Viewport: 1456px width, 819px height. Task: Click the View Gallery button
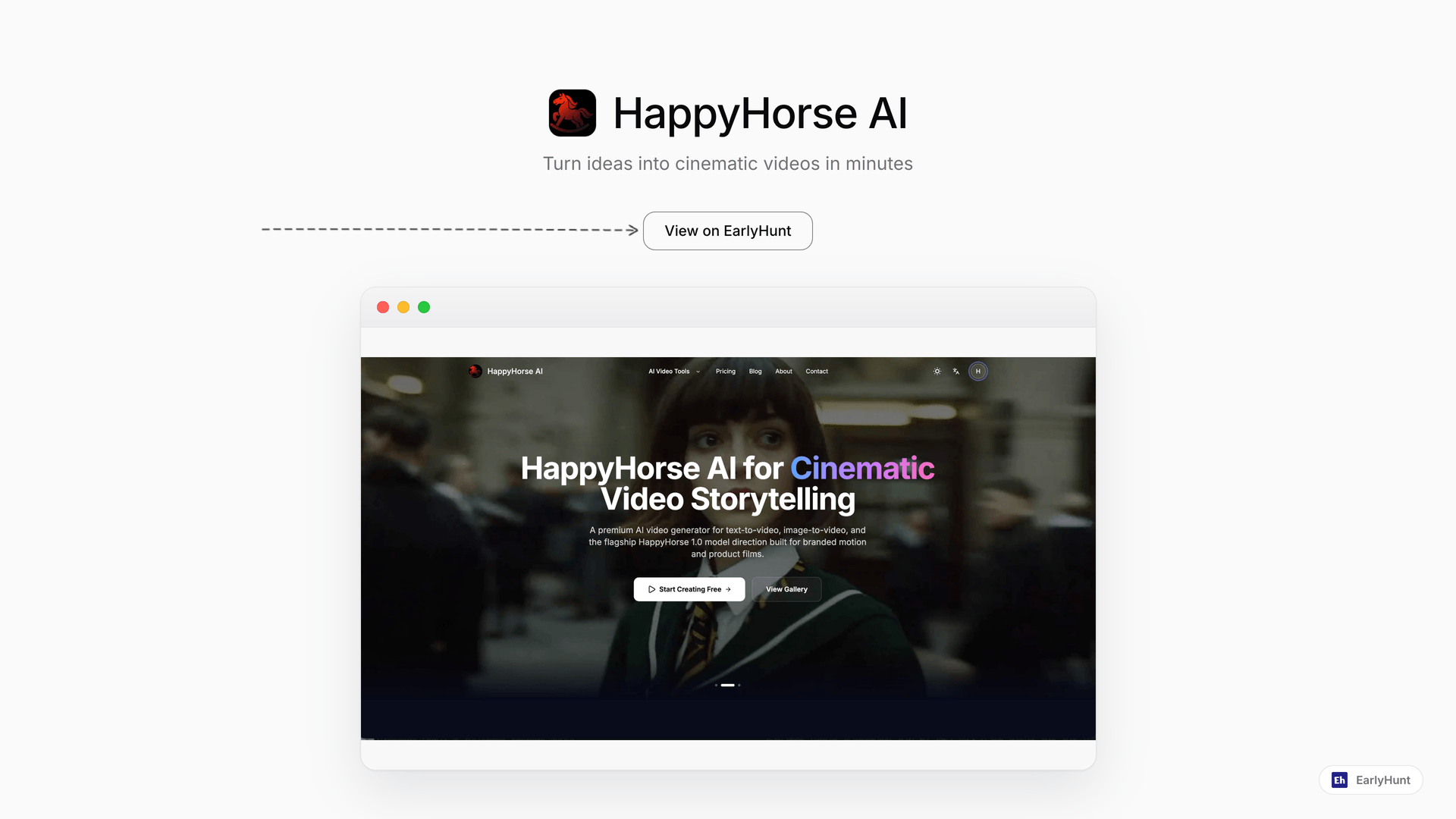[786, 588]
